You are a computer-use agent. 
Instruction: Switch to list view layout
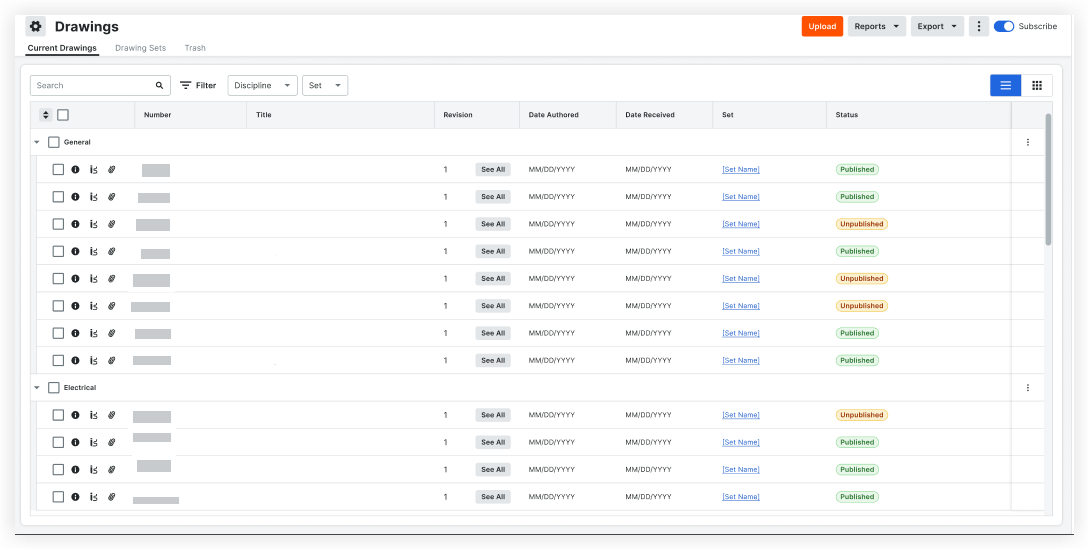click(1006, 85)
